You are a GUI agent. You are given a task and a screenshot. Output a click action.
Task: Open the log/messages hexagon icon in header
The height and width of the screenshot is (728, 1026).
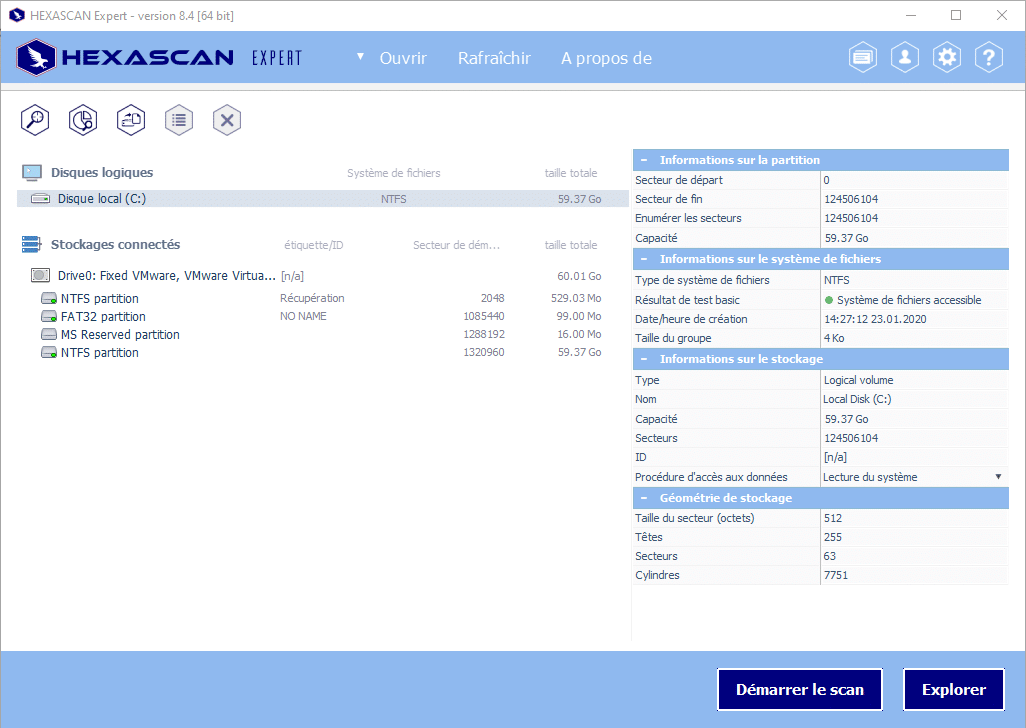863,58
